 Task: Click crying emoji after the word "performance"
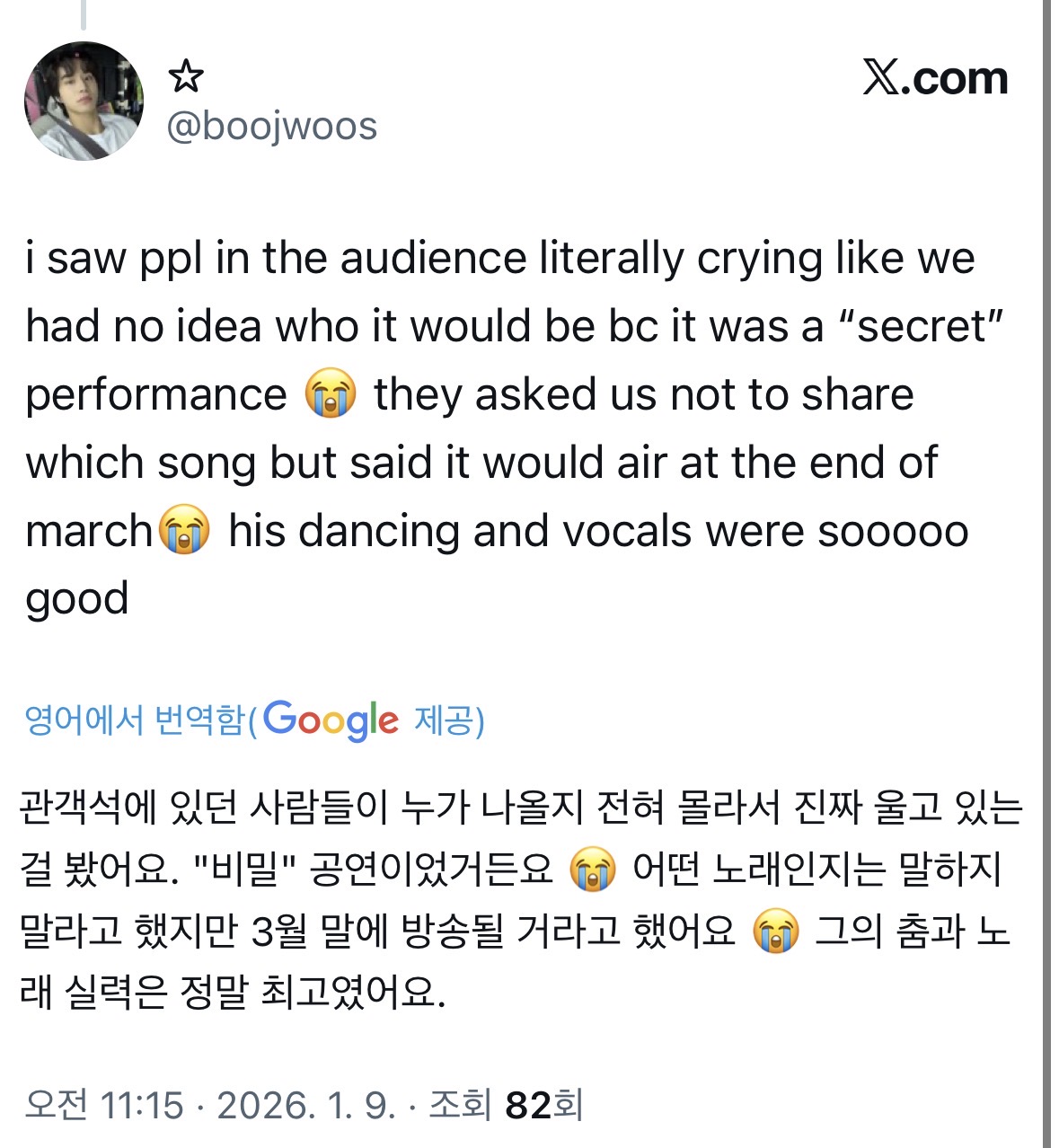point(331,395)
